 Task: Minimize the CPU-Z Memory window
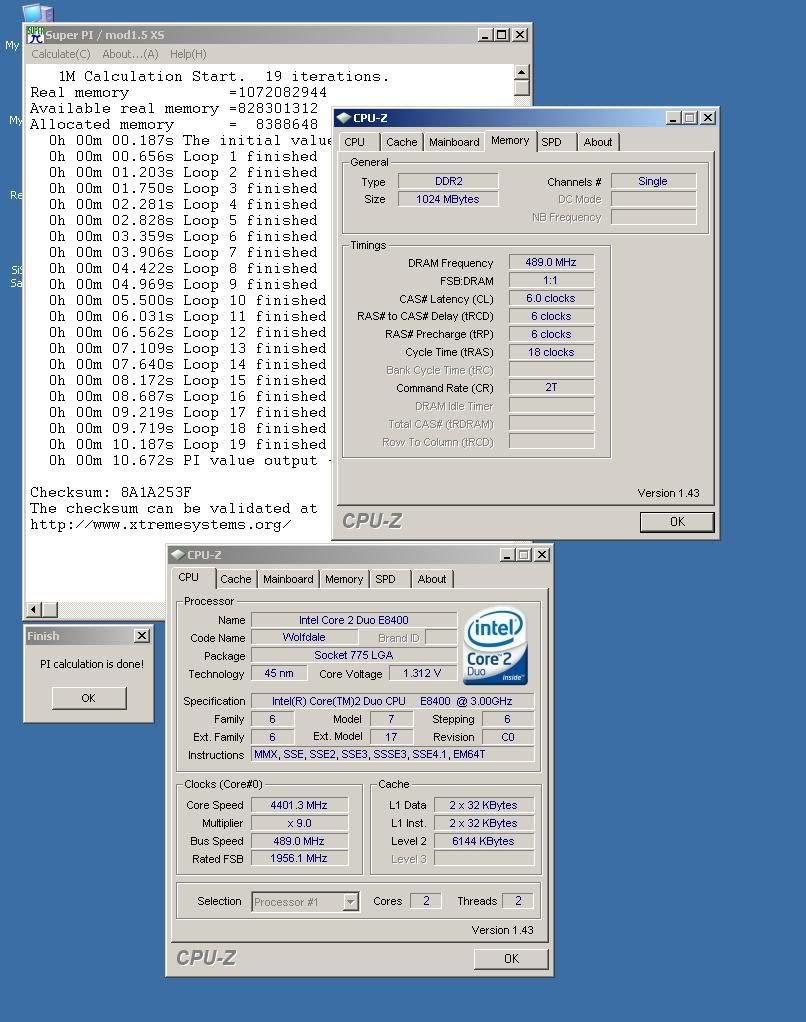coord(673,117)
